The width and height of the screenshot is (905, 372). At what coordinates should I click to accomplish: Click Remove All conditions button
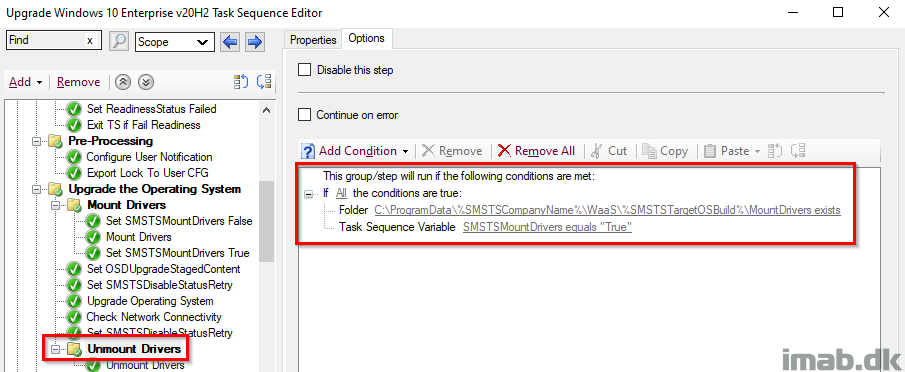[x=536, y=151]
